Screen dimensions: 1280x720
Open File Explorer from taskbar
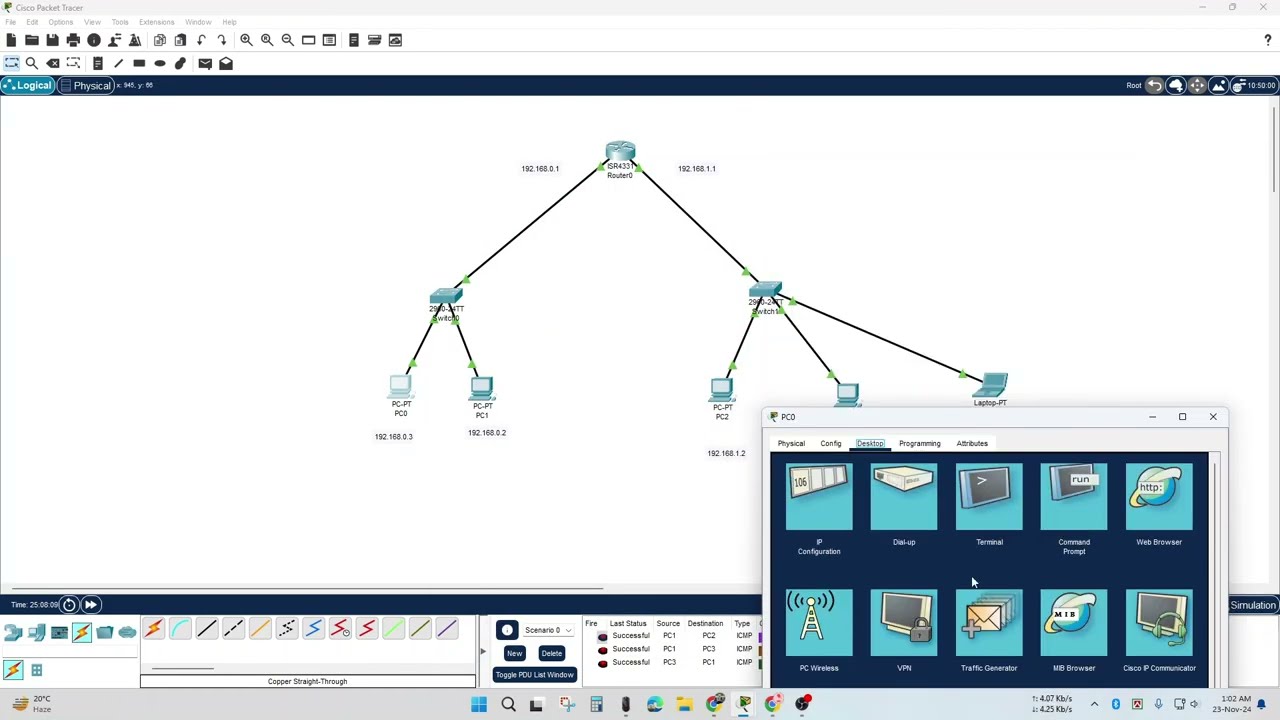point(684,705)
